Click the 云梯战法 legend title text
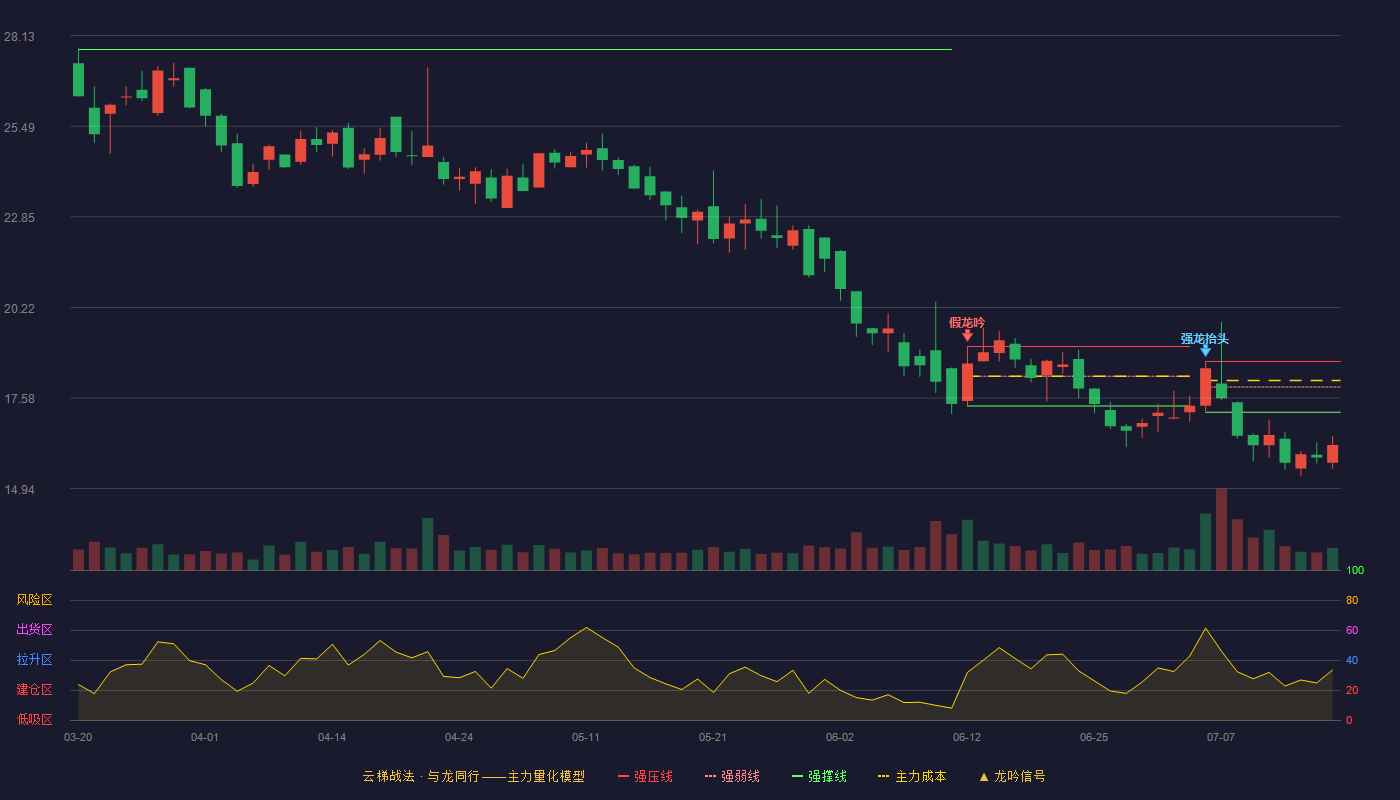The width and height of the screenshot is (1400, 800). pyautogui.click(x=388, y=776)
